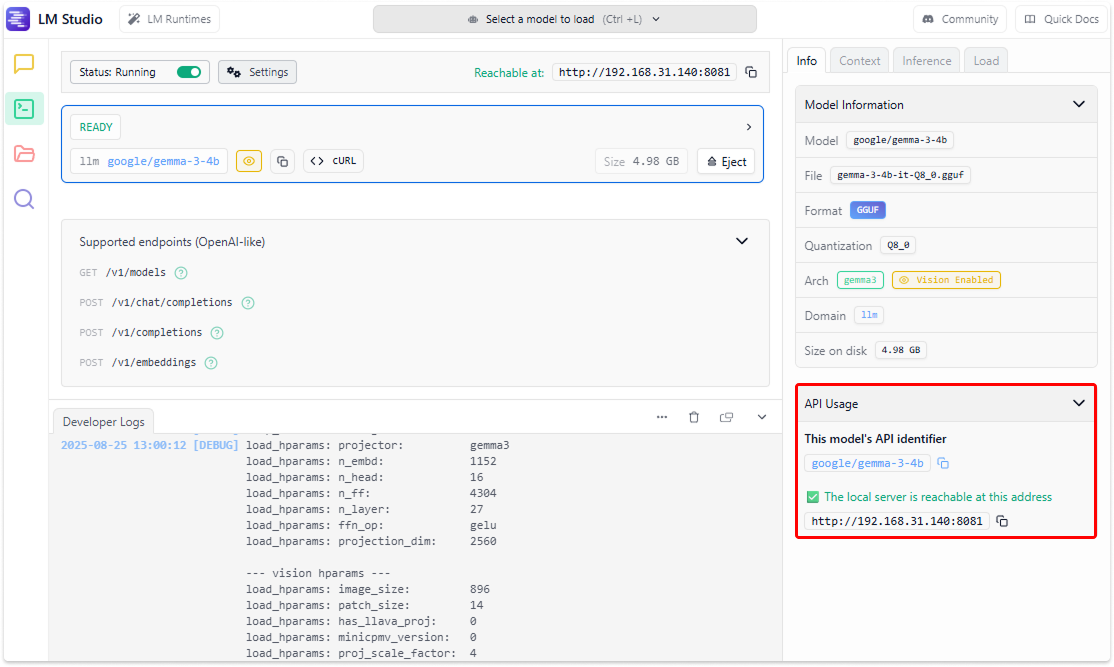The width and height of the screenshot is (1114, 667).
Task: Collapse the Model Information panel
Action: click(x=1078, y=104)
